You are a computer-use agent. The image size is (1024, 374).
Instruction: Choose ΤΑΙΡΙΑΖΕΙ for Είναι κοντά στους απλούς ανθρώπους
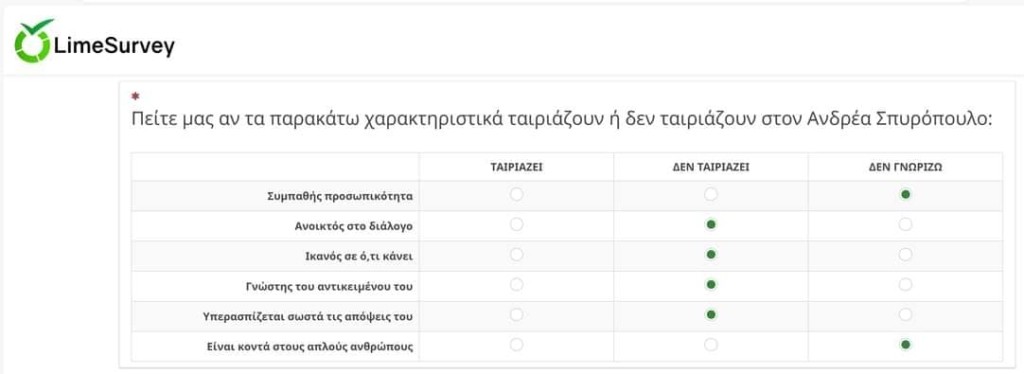click(x=517, y=345)
